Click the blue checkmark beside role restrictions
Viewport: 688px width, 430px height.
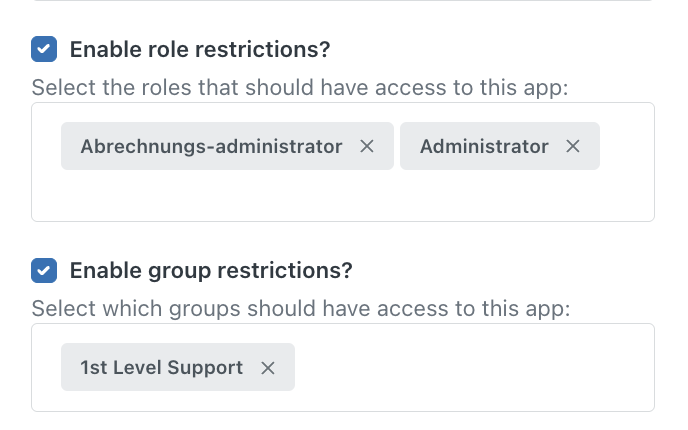(x=44, y=49)
